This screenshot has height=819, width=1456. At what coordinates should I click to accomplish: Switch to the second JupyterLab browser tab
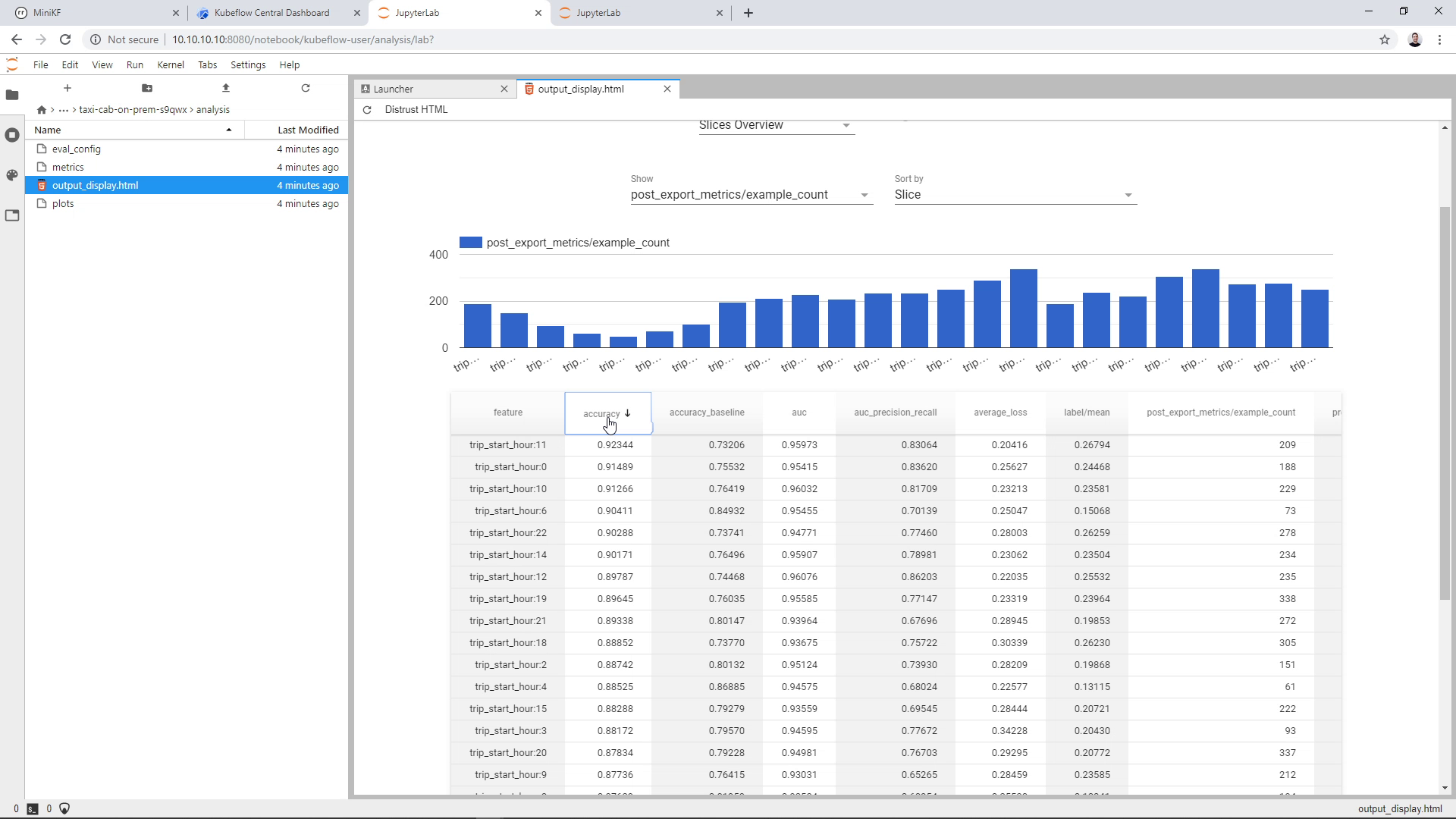[641, 13]
